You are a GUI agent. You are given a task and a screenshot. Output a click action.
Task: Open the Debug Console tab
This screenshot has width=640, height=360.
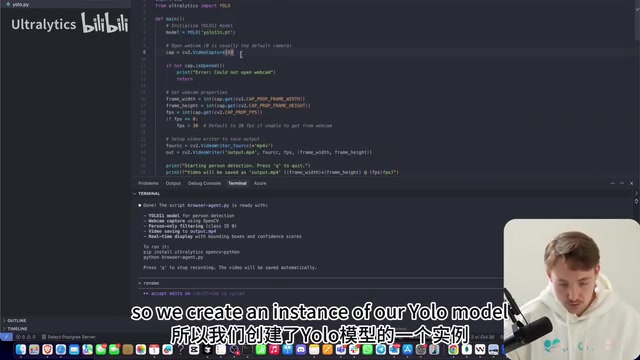(x=204, y=183)
